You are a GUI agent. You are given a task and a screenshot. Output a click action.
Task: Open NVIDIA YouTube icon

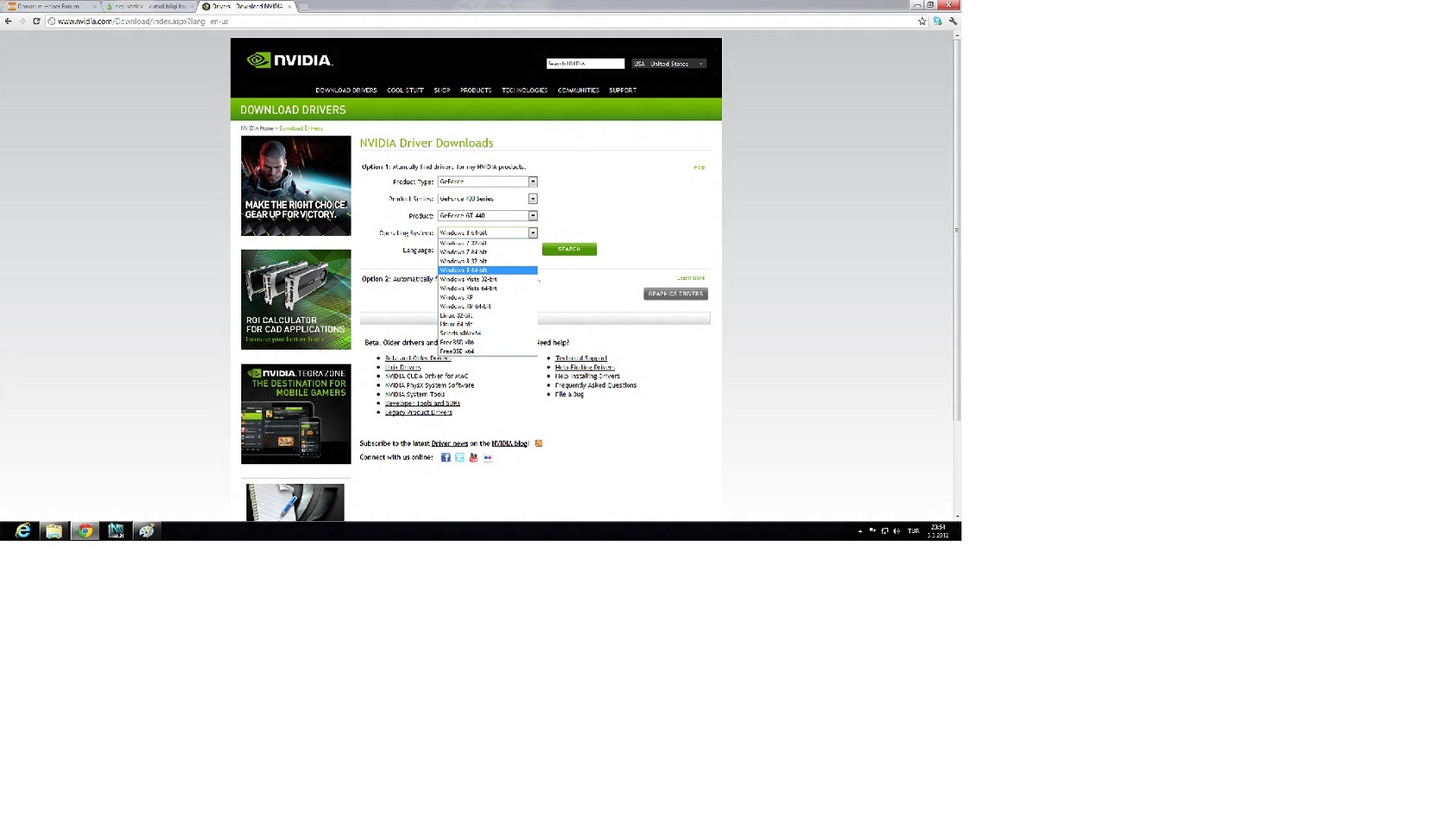[473, 458]
